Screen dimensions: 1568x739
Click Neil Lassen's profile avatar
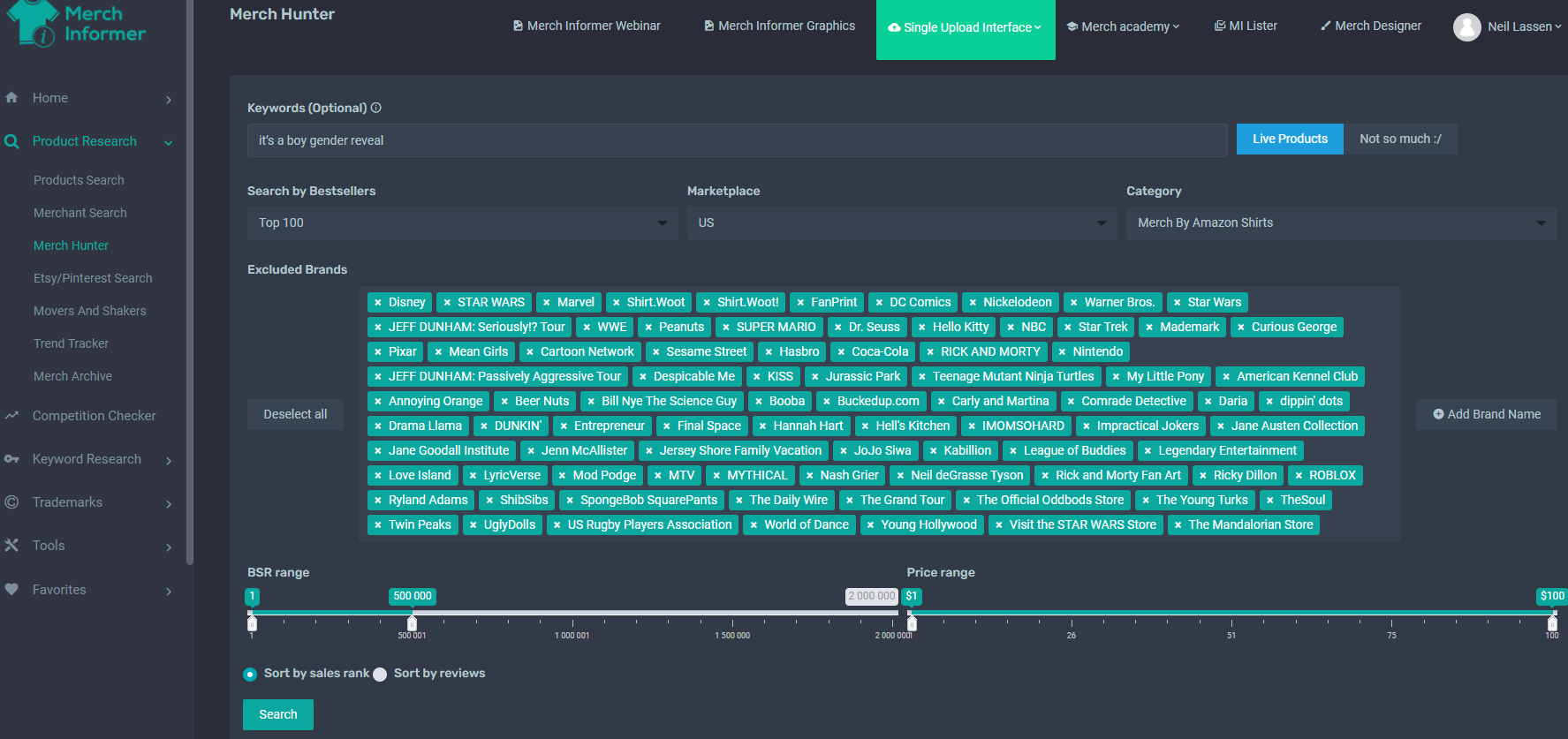click(x=1466, y=26)
